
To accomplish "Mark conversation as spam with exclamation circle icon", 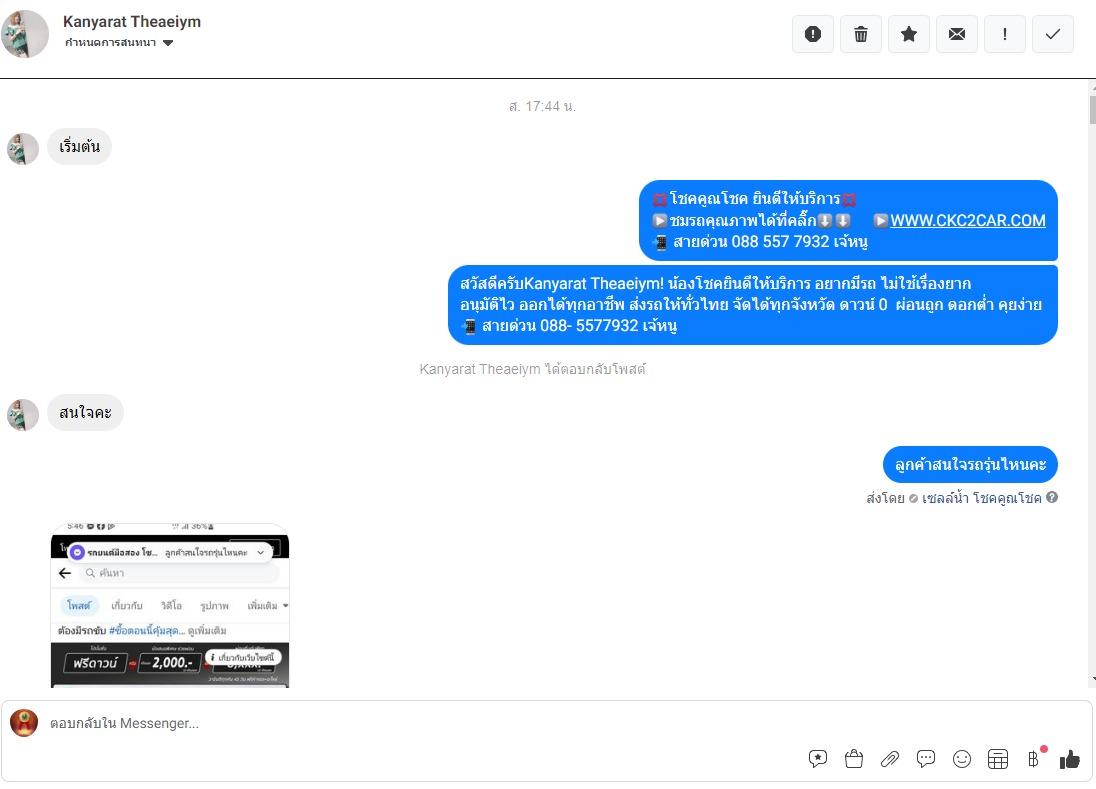I will [x=812, y=34].
